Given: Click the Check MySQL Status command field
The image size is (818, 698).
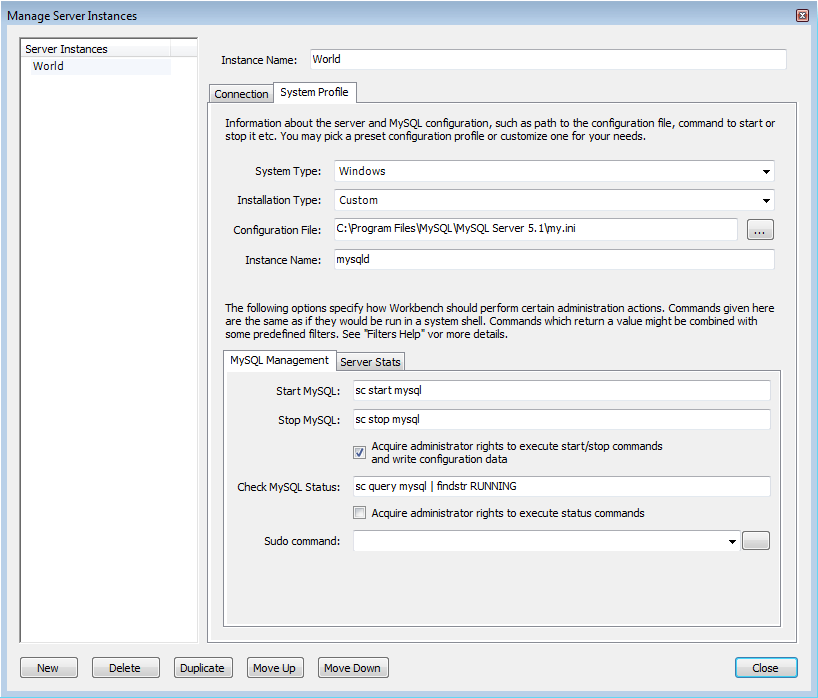Looking at the screenshot, I should pos(560,487).
